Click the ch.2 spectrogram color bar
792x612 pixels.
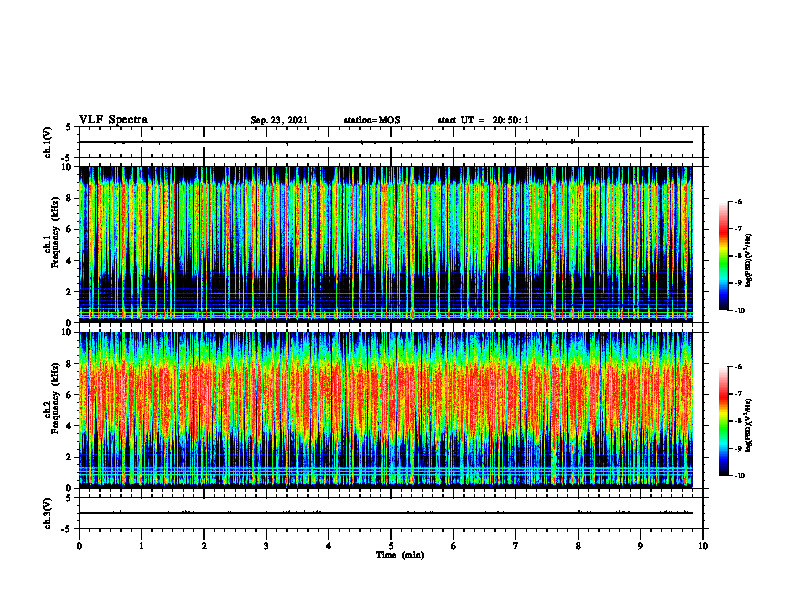pyautogui.click(x=723, y=421)
